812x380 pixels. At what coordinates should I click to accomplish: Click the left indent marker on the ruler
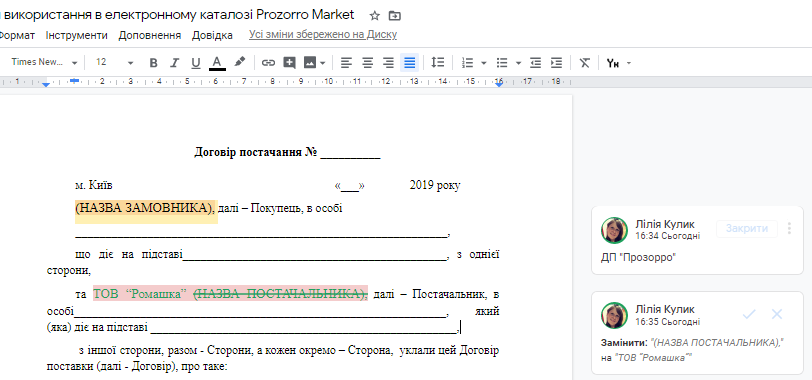46,84
